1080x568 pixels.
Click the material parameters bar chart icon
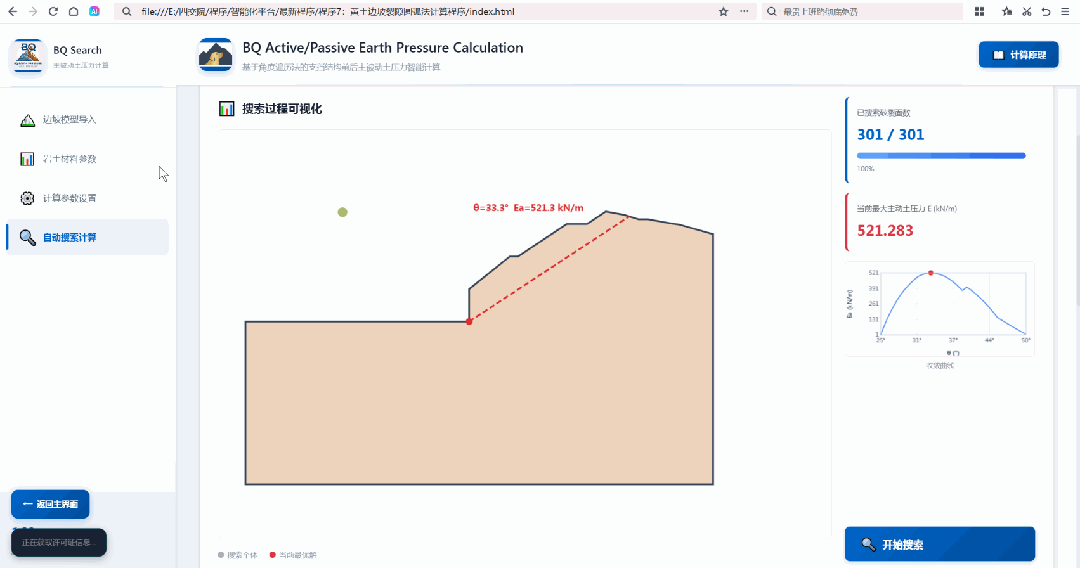pyautogui.click(x=27, y=159)
